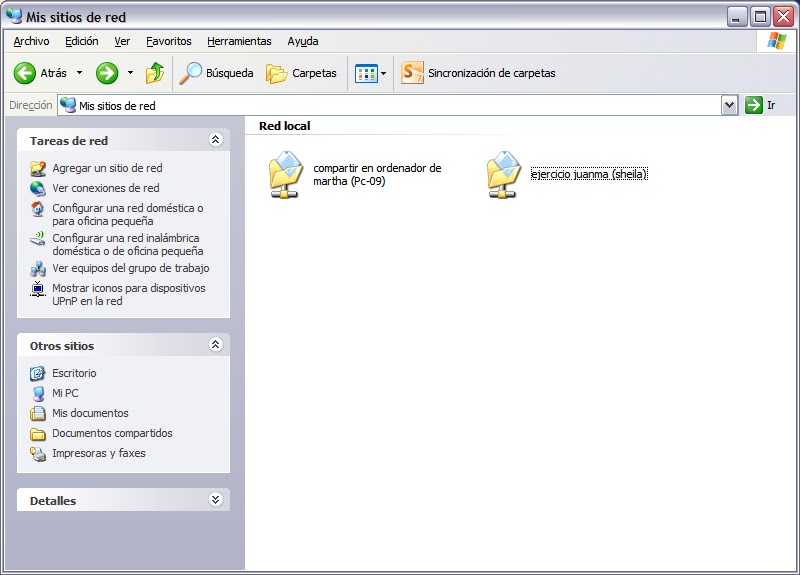The image size is (800, 575).
Task: Click the green Forward arrow icon
Action: [107, 73]
